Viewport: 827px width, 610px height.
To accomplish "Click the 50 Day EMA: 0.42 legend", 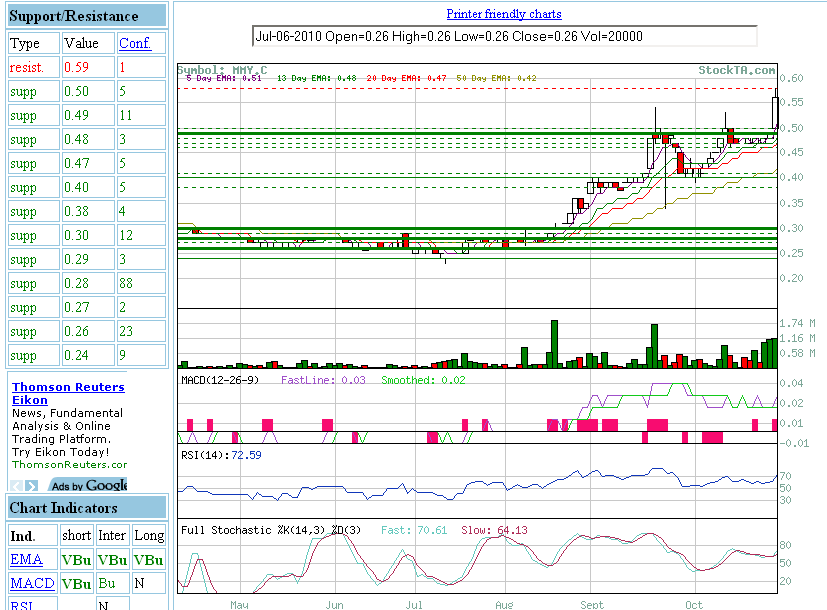I will (496, 78).
